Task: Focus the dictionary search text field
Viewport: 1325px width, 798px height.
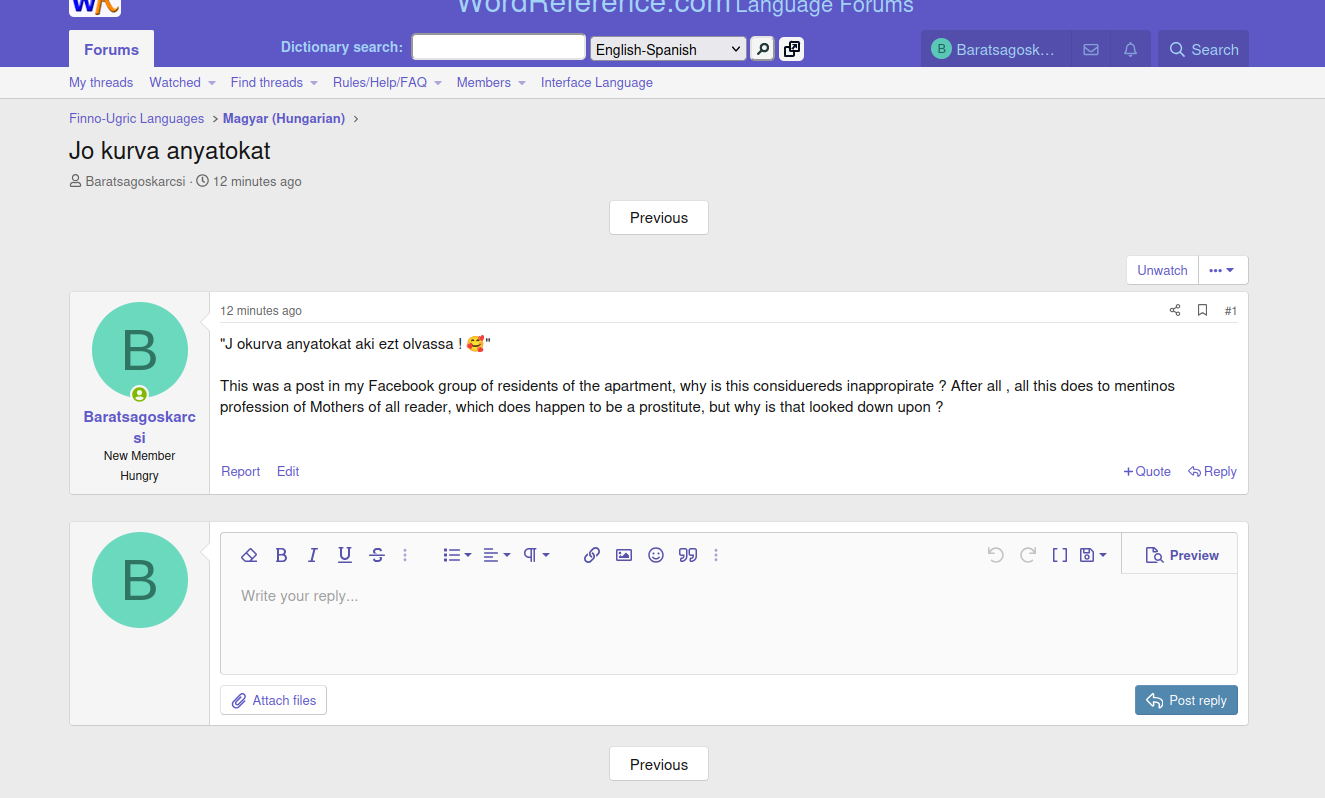Action: click(x=499, y=47)
